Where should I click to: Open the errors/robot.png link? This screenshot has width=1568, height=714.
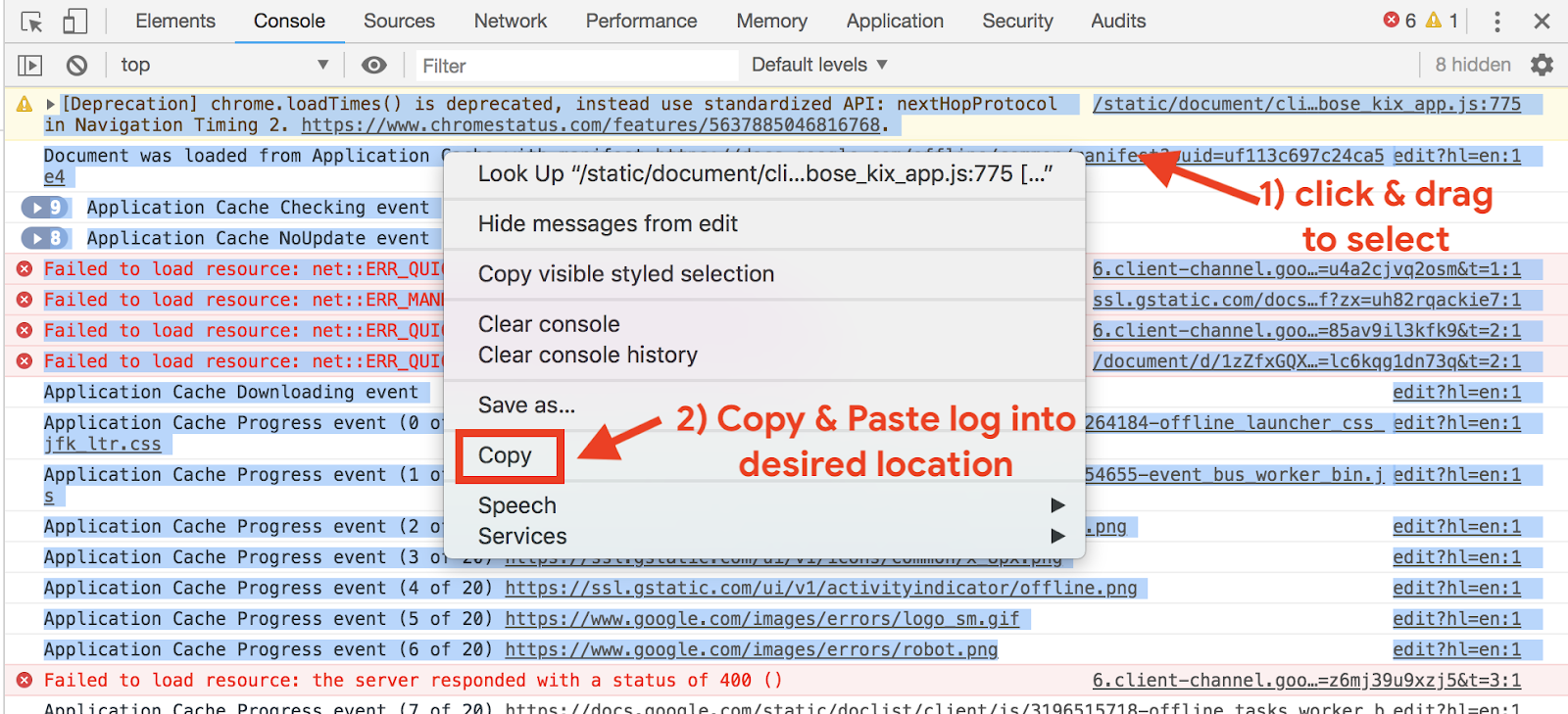752,649
